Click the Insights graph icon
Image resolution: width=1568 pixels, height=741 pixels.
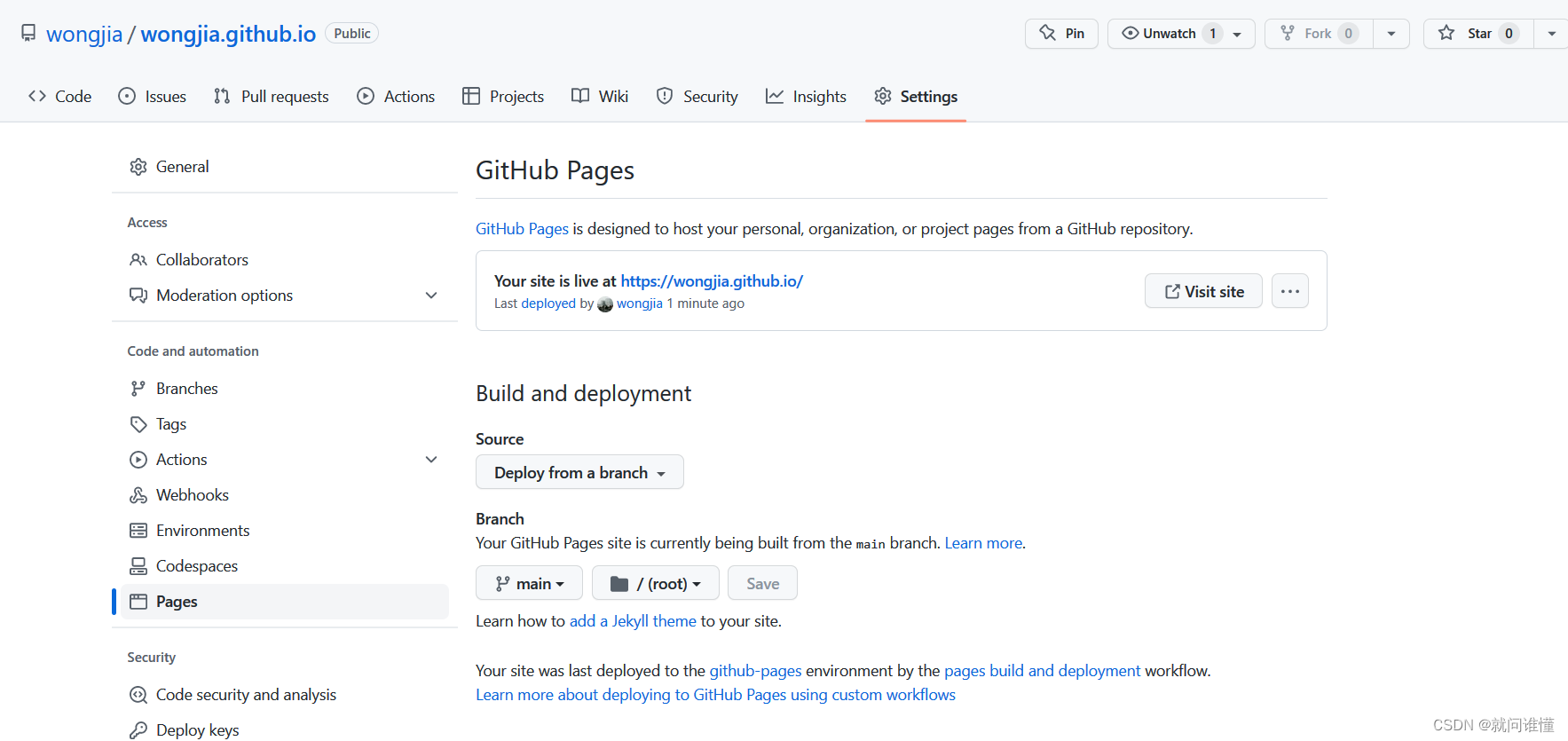(775, 96)
